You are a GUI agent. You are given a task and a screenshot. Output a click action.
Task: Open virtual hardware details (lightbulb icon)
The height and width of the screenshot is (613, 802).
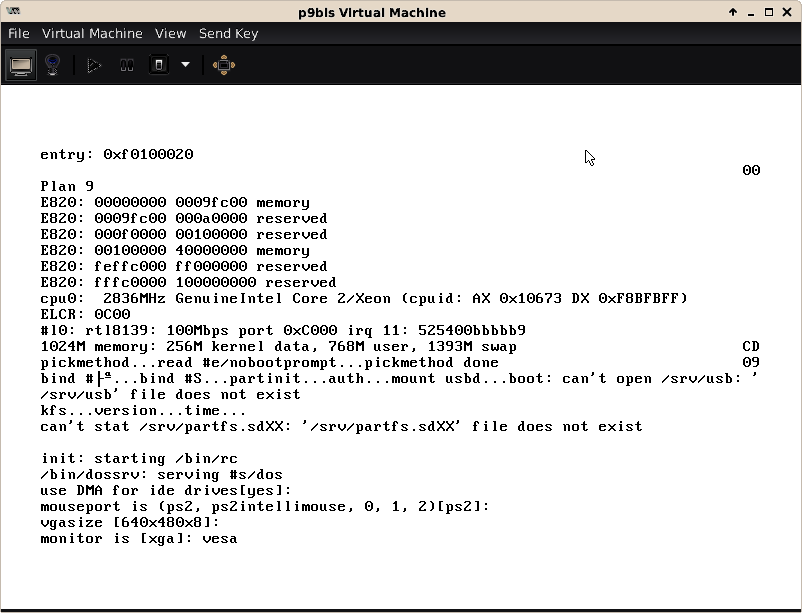pyautogui.click(x=53, y=65)
